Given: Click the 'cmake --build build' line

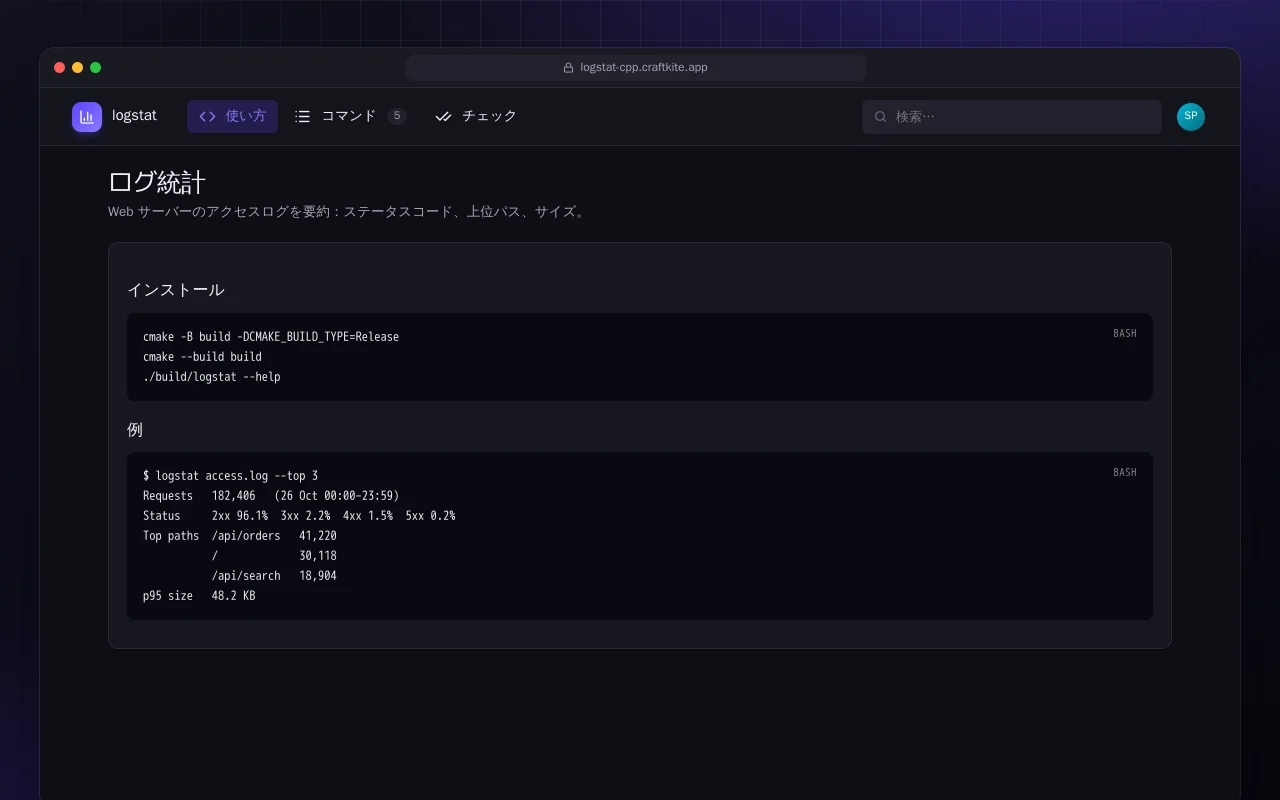Looking at the screenshot, I should 202,357.
